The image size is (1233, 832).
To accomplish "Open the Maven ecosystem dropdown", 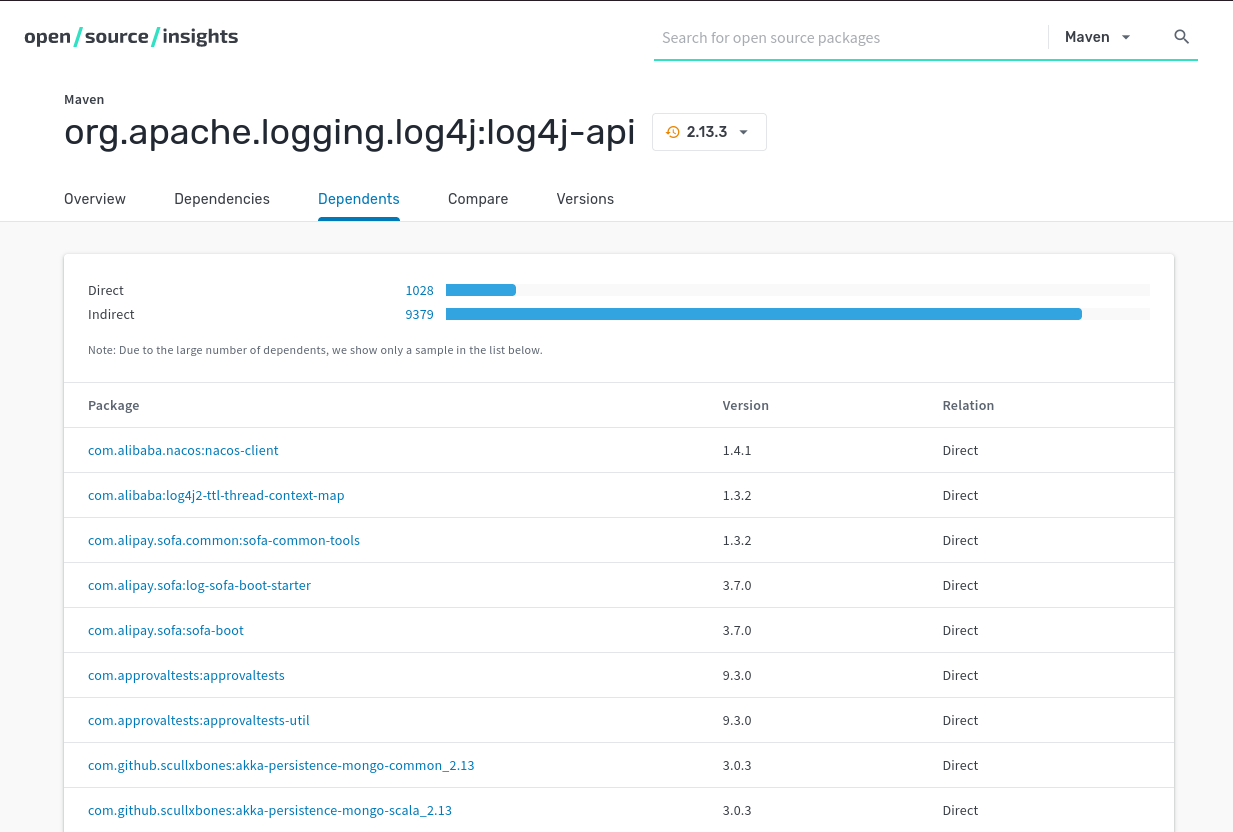I will tap(1098, 37).
